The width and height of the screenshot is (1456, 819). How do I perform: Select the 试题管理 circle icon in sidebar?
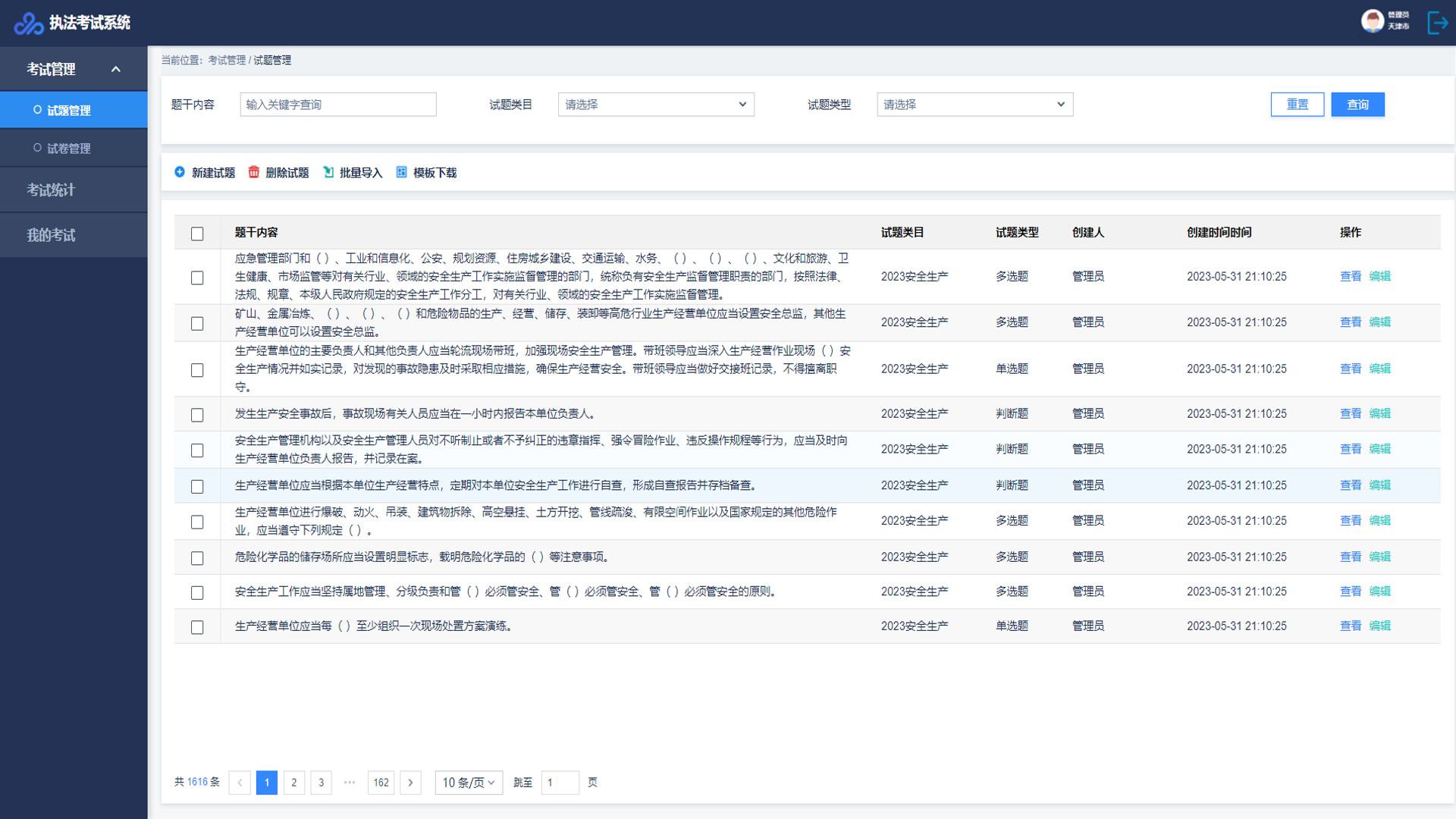(x=36, y=109)
